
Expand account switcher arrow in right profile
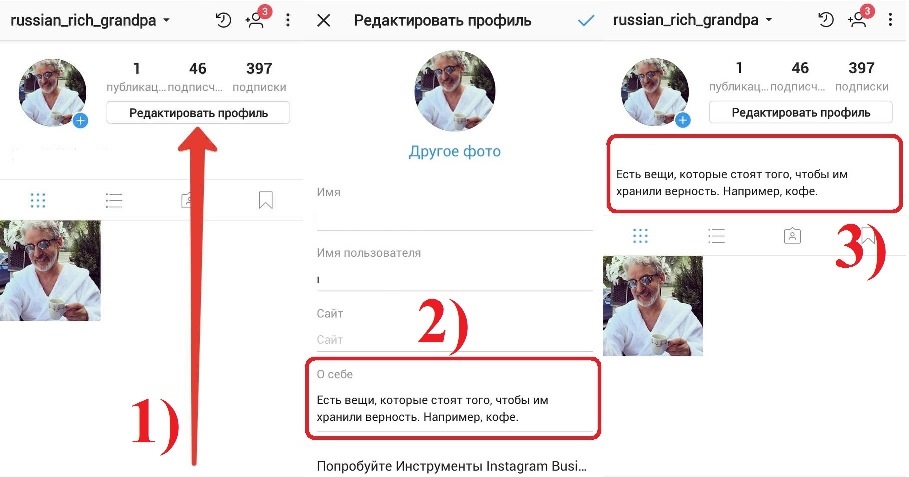click(x=769, y=20)
